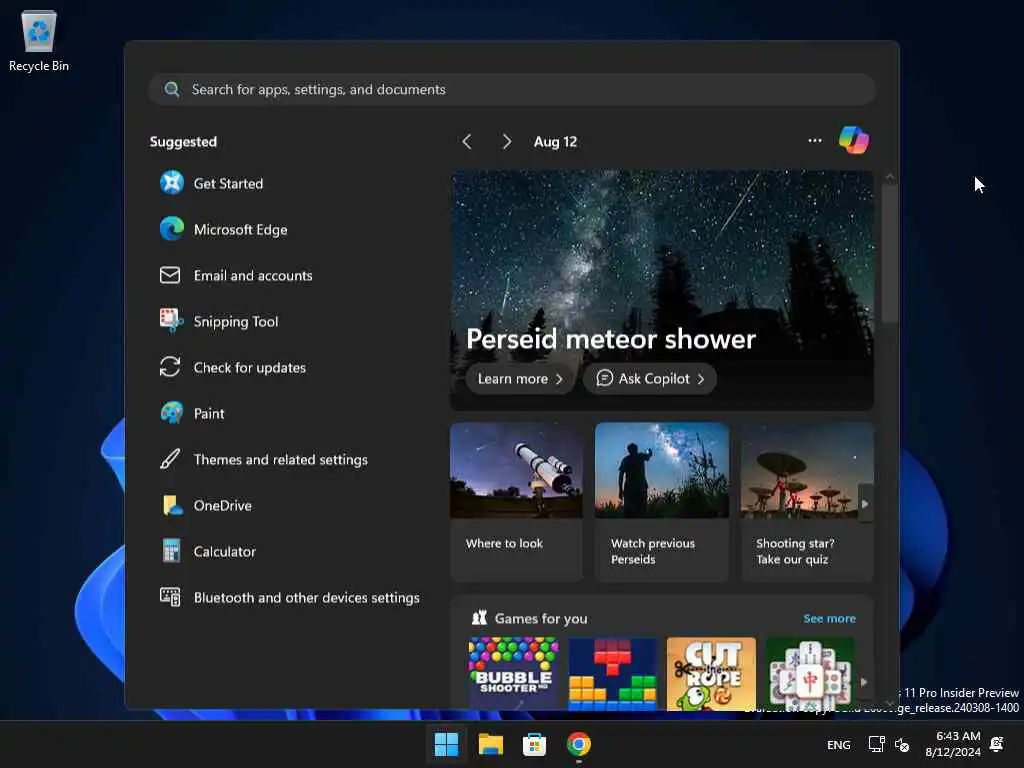
Task: Click the network status tray icon
Action: click(876, 744)
